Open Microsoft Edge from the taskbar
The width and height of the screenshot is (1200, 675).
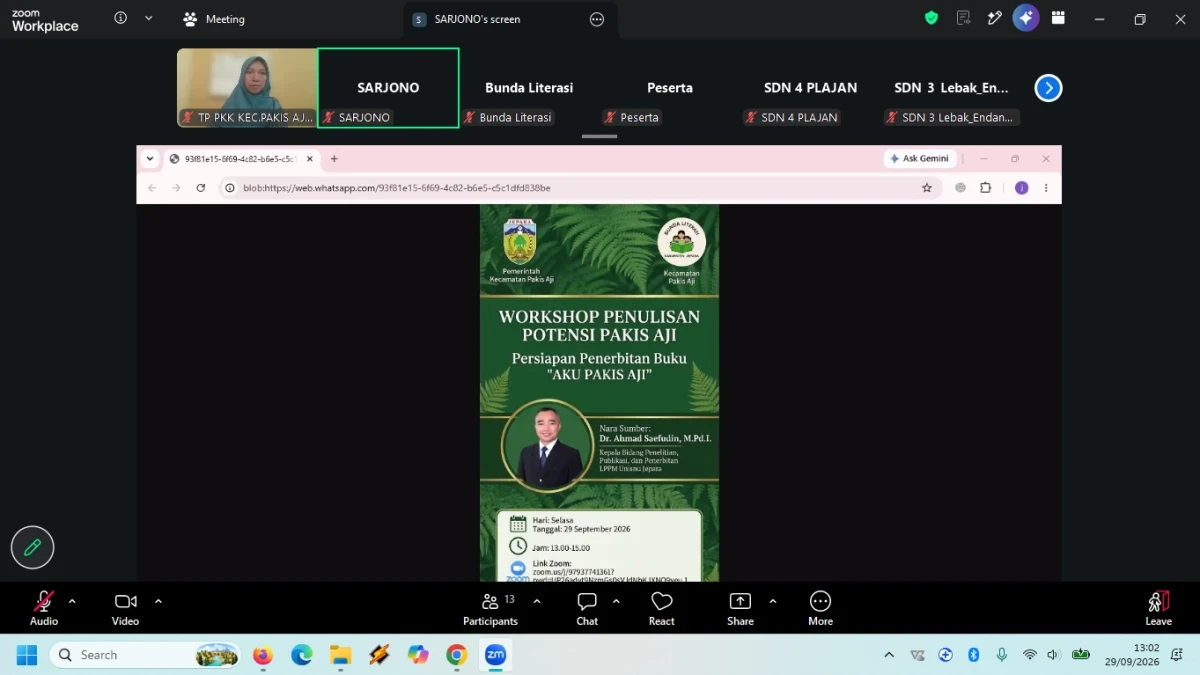(x=302, y=655)
